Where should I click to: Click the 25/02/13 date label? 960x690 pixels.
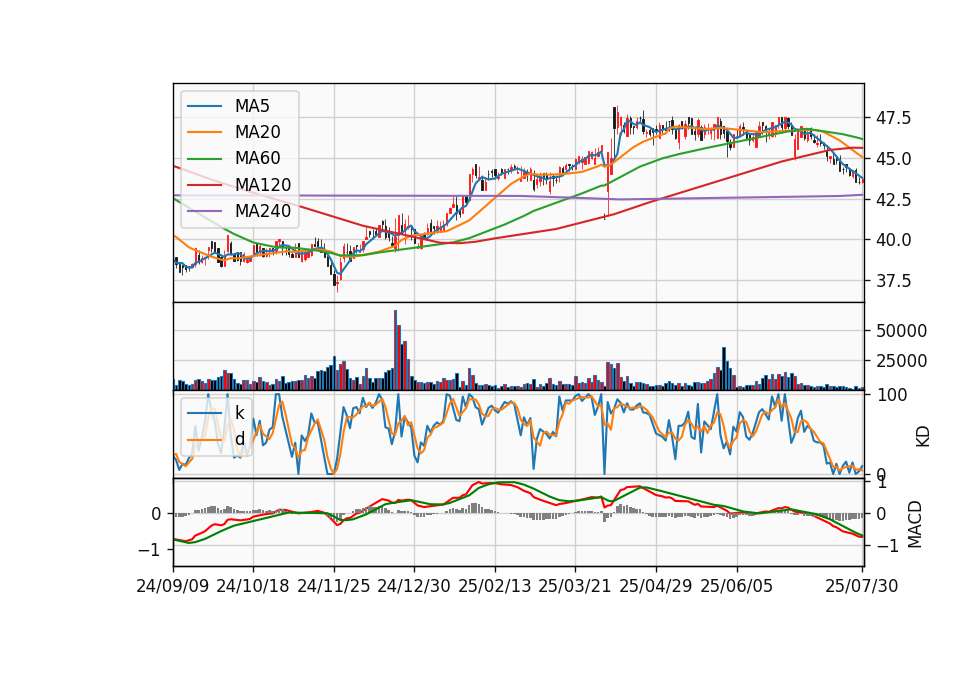pos(495,586)
